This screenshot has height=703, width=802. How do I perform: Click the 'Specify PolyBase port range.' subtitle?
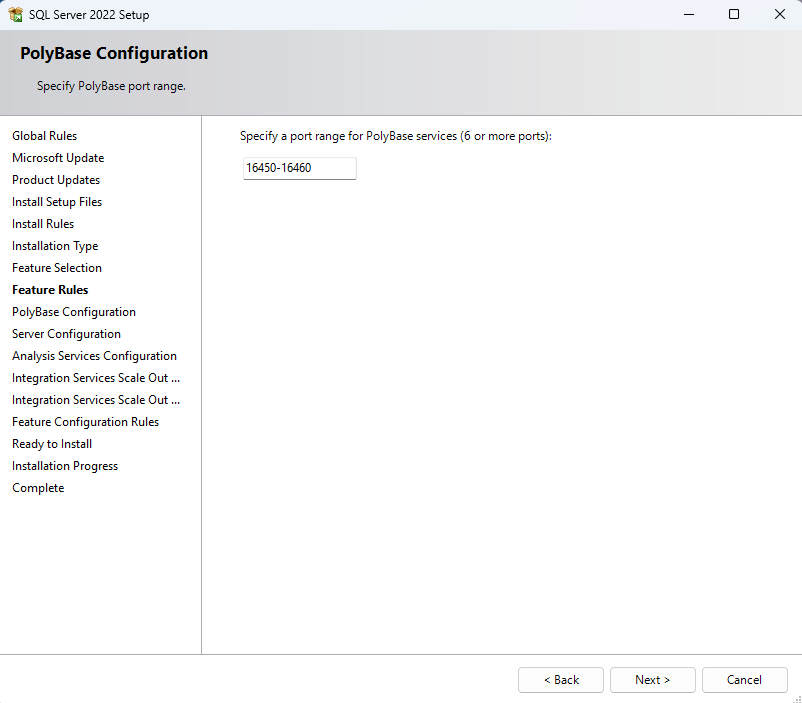pyautogui.click(x=111, y=86)
